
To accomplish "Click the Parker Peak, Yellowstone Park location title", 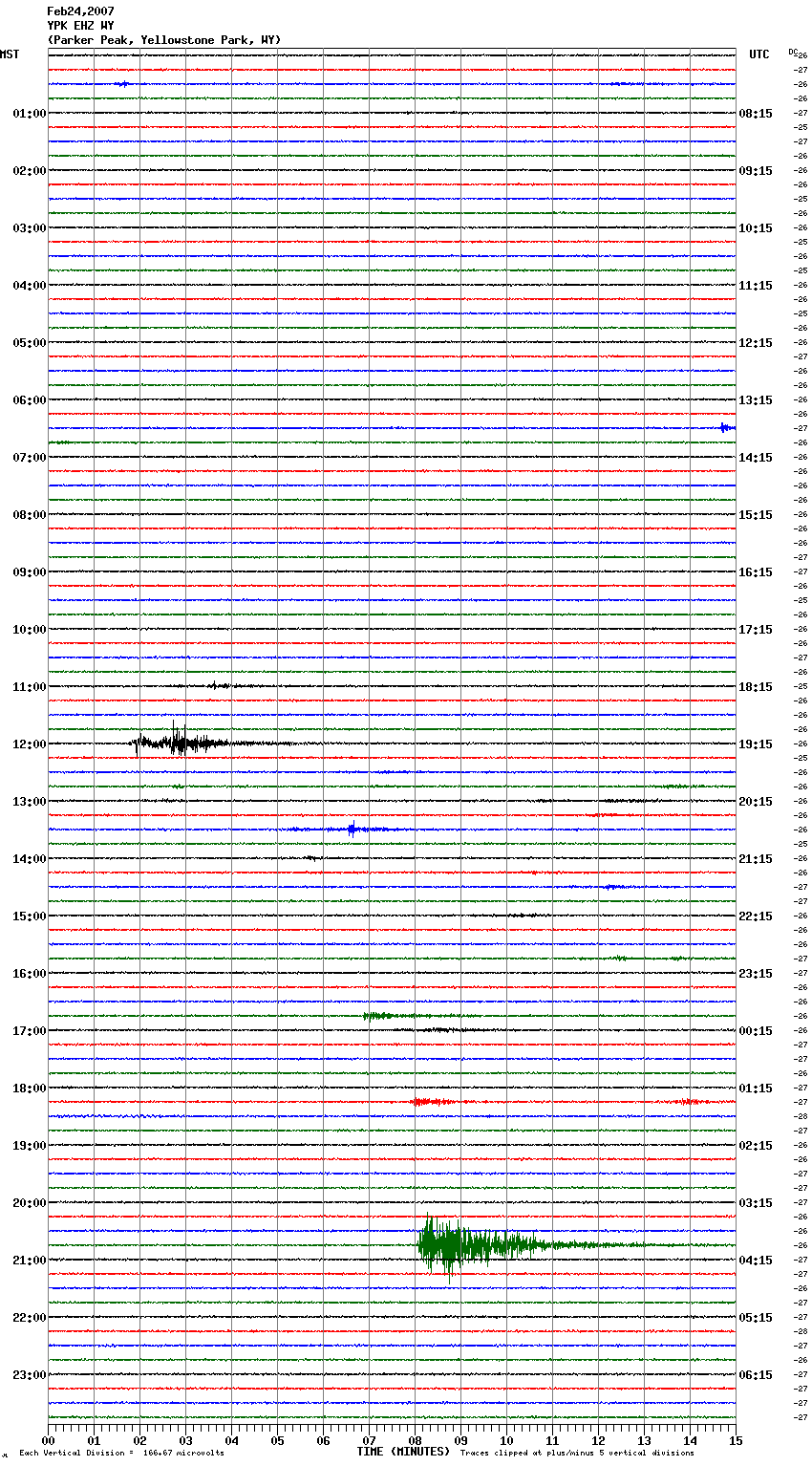I will click(164, 40).
